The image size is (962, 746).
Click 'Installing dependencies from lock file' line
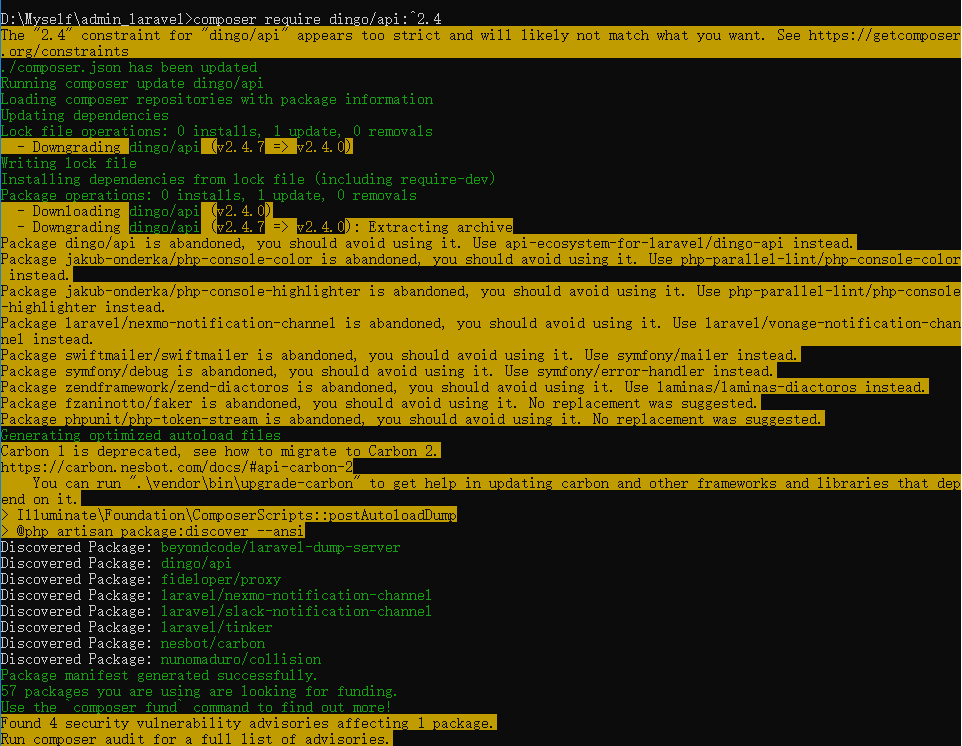(x=248, y=179)
